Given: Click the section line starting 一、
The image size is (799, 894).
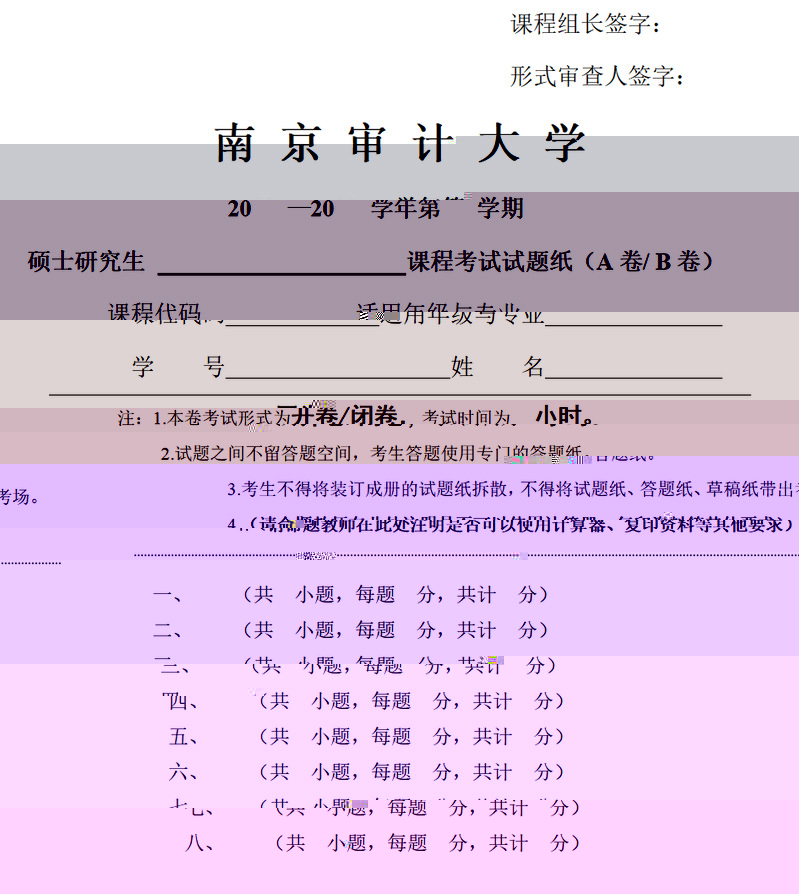Looking at the screenshot, I should coord(351,595).
